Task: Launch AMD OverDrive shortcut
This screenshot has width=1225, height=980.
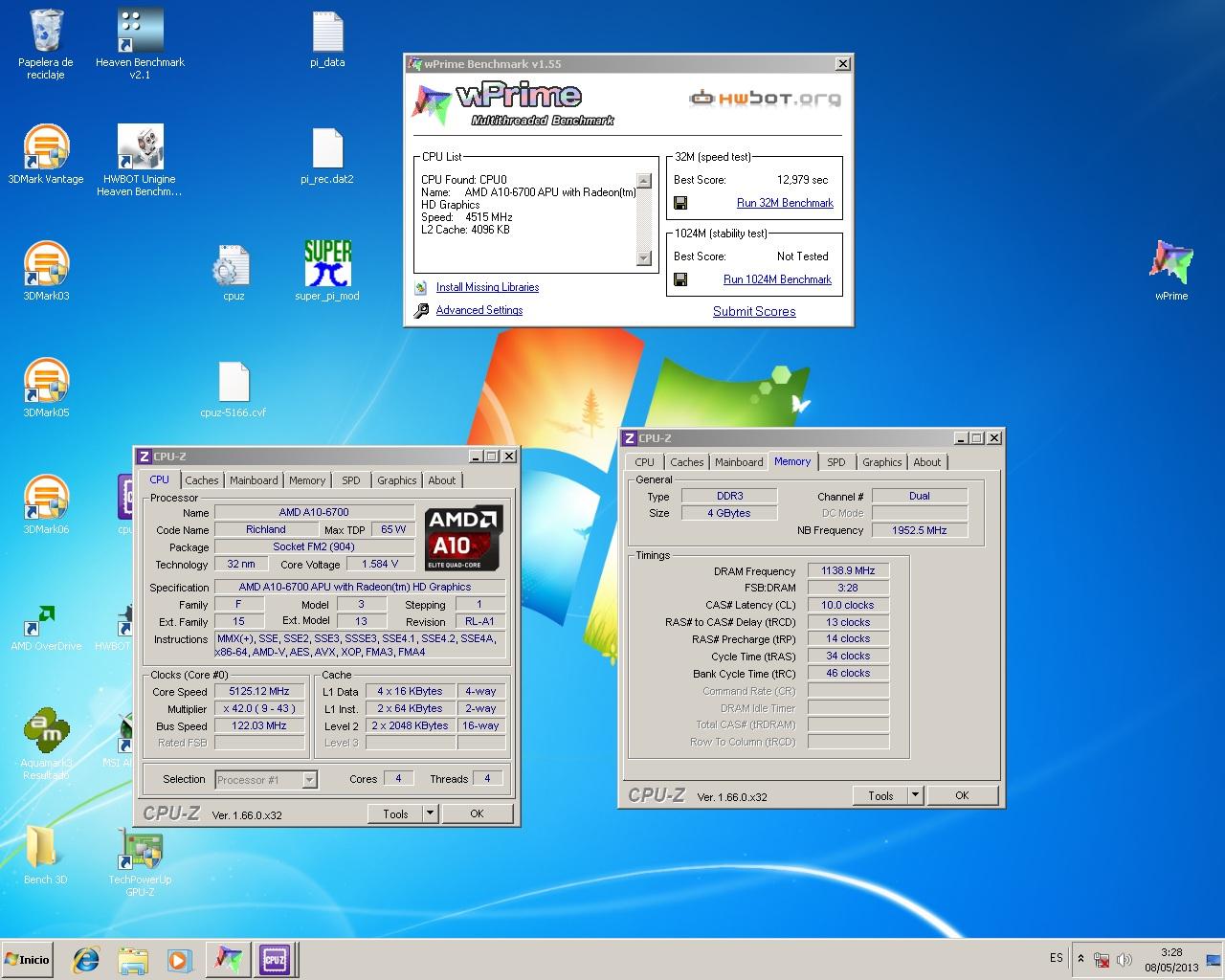Action: pos(46,627)
